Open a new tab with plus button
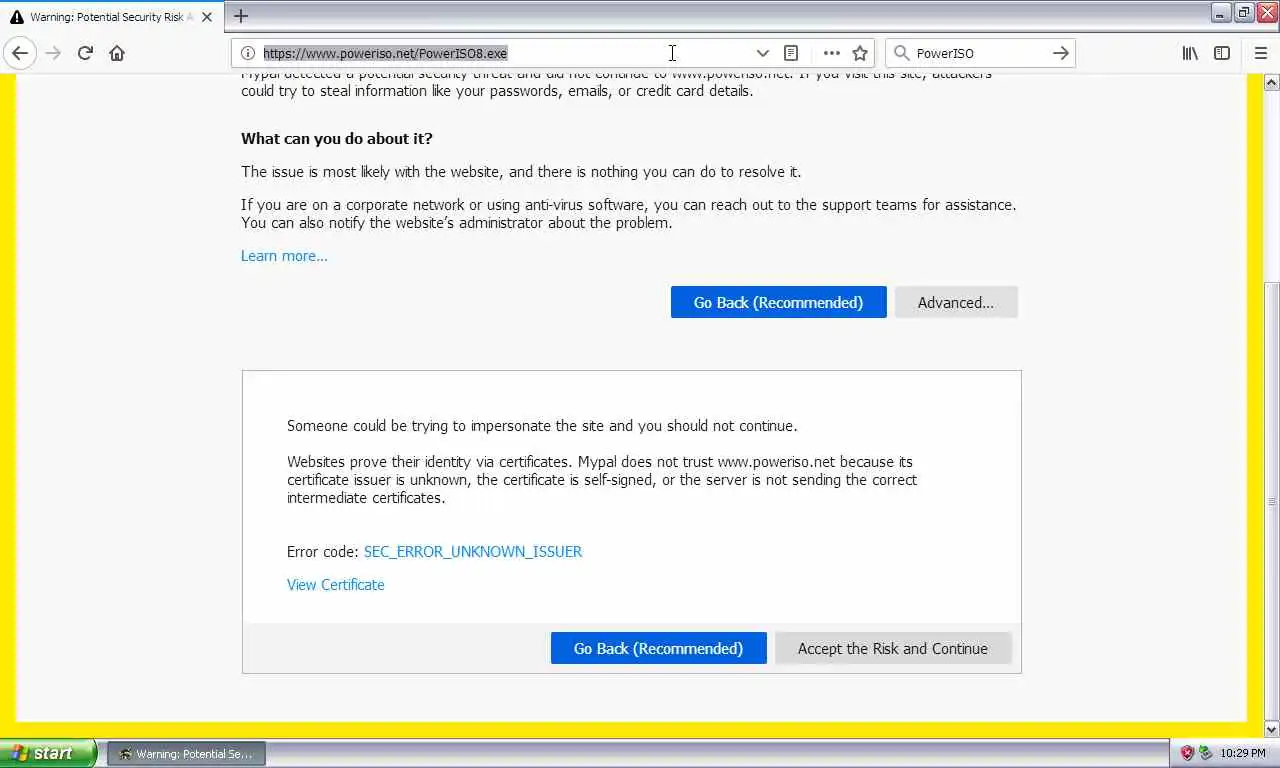1280x768 pixels. pos(241,16)
